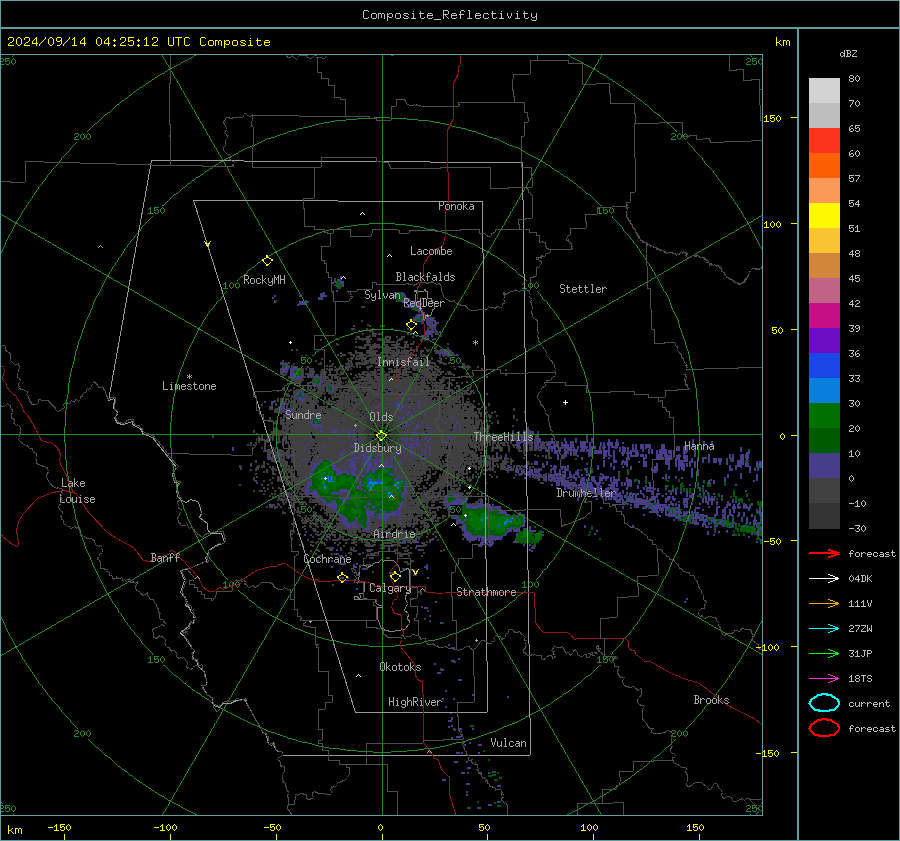900x841 pixels.
Task: Click the Didsbury city label
Action: tap(377, 448)
